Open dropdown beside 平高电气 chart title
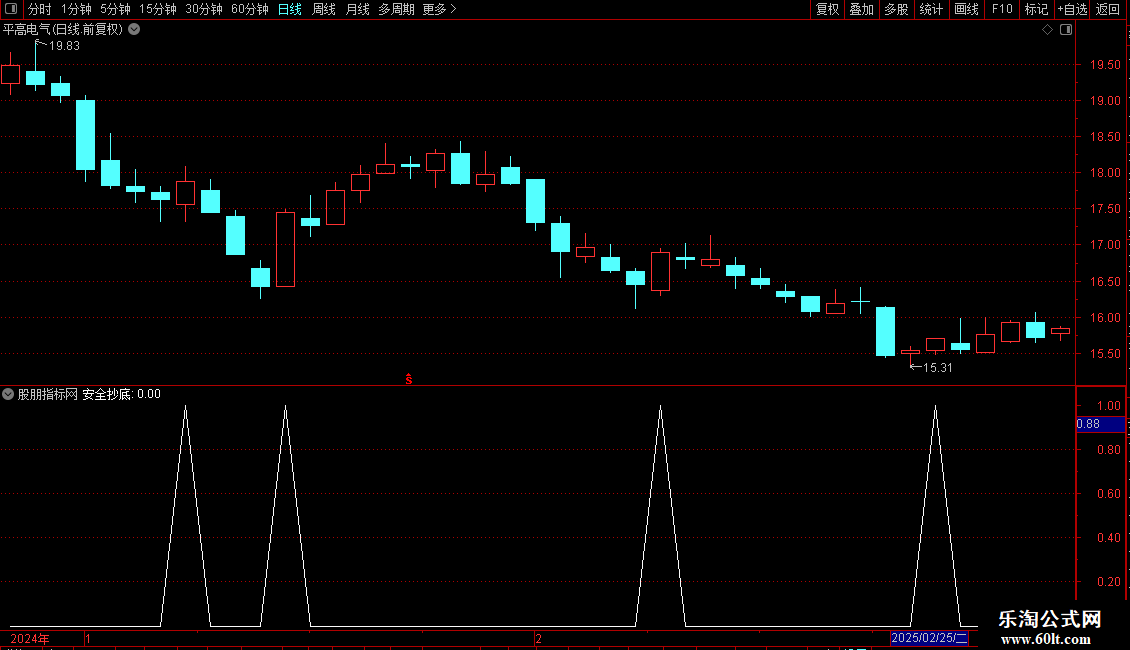This screenshot has width=1130, height=650. coord(134,30)
